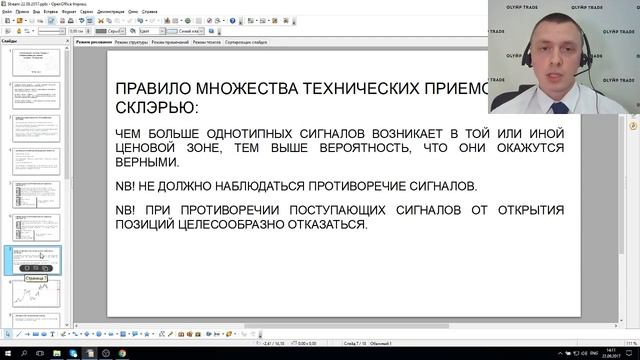Pick the Line drawing tool
Image resolution: width=640 pixels, height=360 pixels.
18,334
